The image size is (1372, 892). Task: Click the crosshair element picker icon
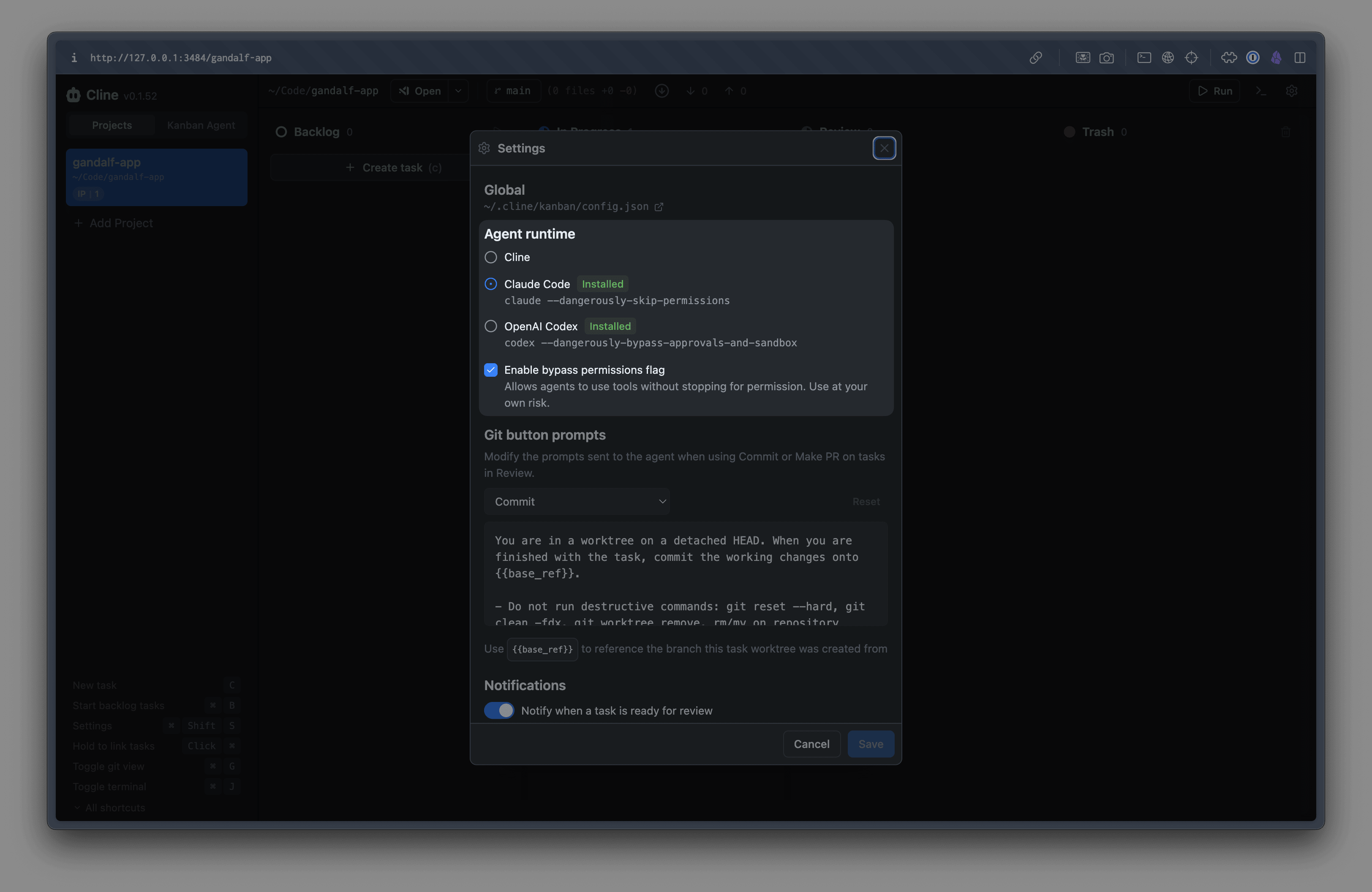1191,57
